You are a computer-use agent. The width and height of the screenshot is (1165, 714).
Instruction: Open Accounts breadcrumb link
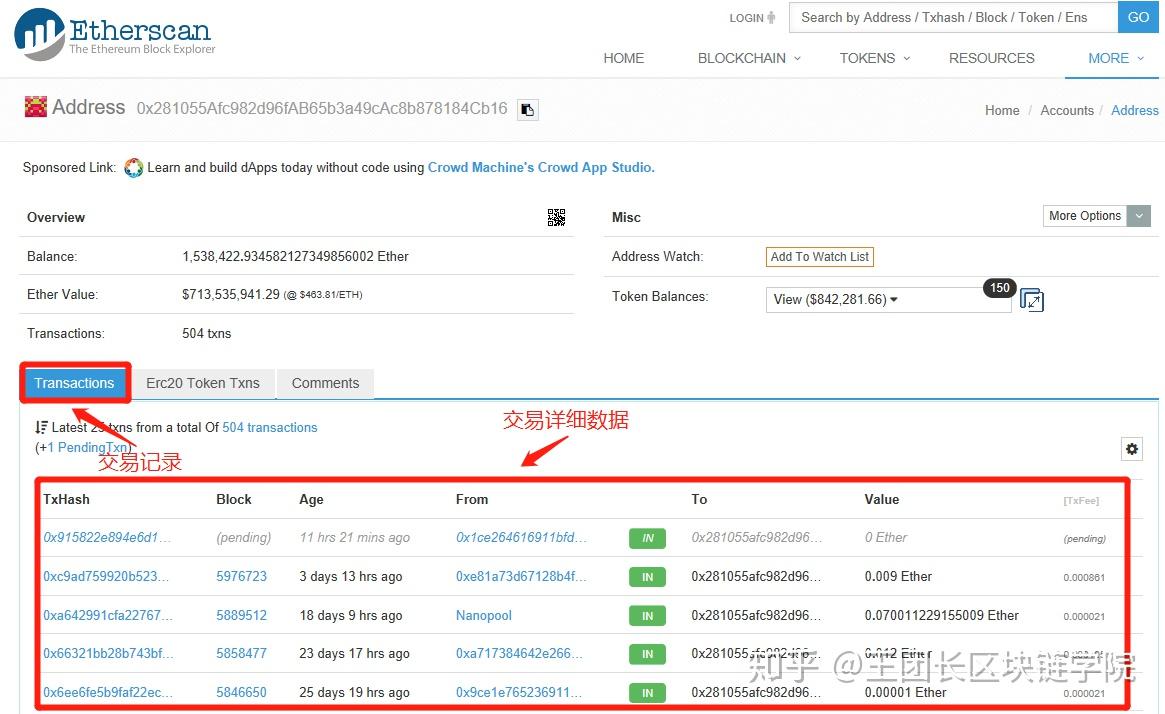coord(1067,110)
